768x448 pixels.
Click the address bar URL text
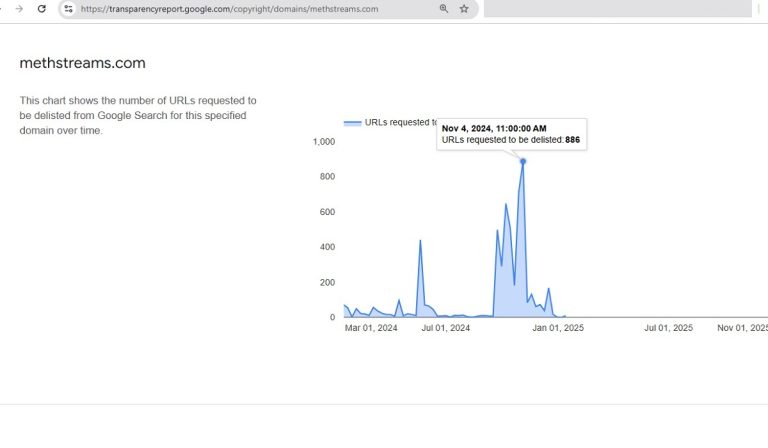[230, 9]
